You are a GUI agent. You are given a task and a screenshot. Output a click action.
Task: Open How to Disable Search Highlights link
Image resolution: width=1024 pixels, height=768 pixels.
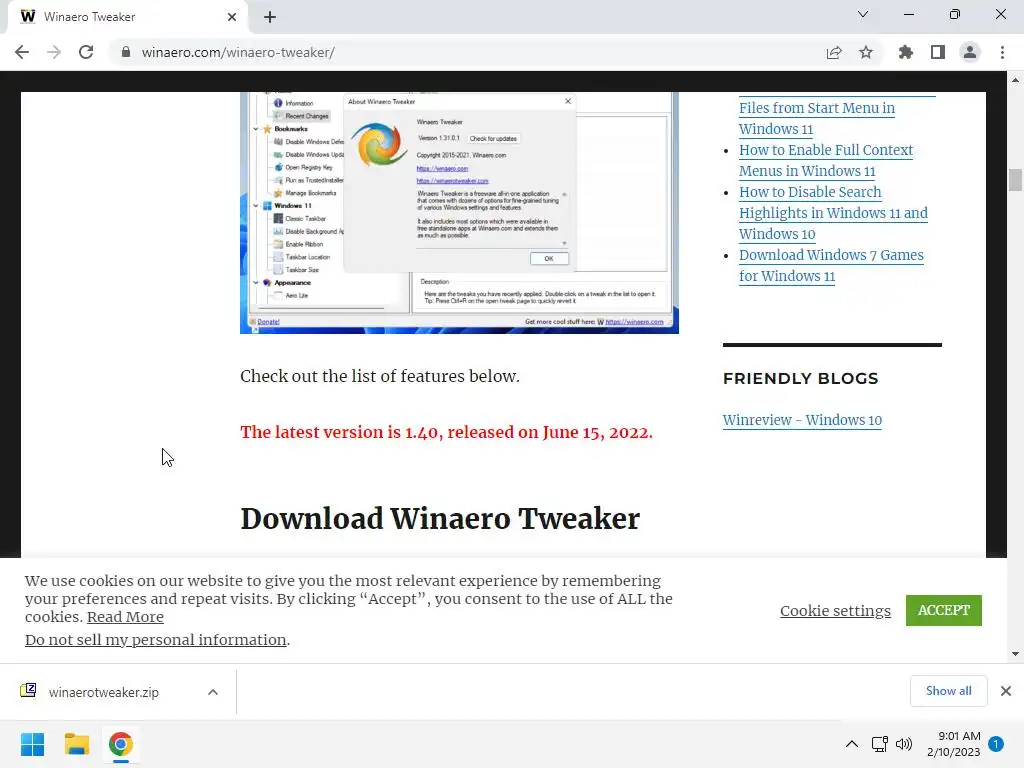[x=833, y=213]
